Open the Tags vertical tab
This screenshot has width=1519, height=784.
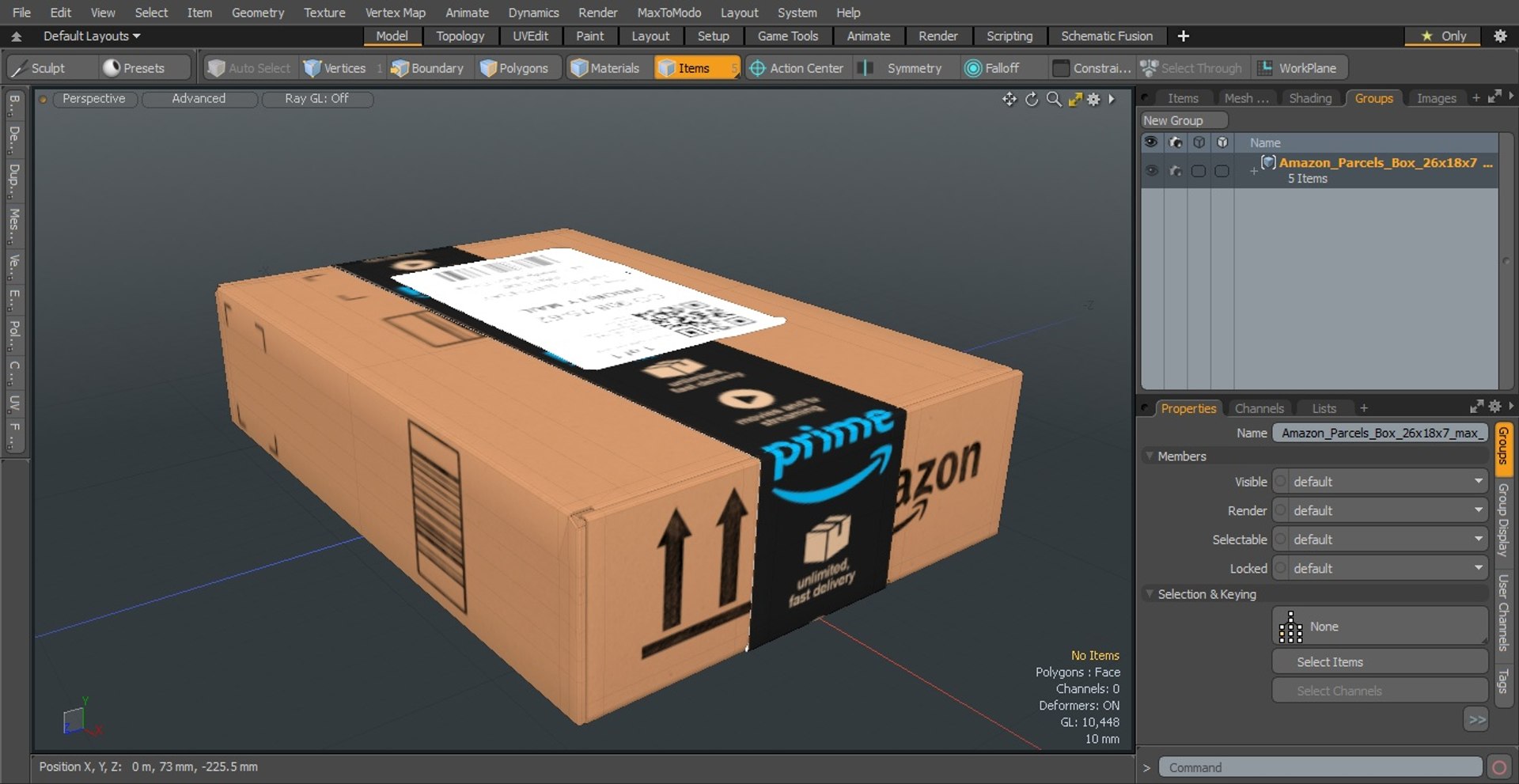click(1503, 680)
